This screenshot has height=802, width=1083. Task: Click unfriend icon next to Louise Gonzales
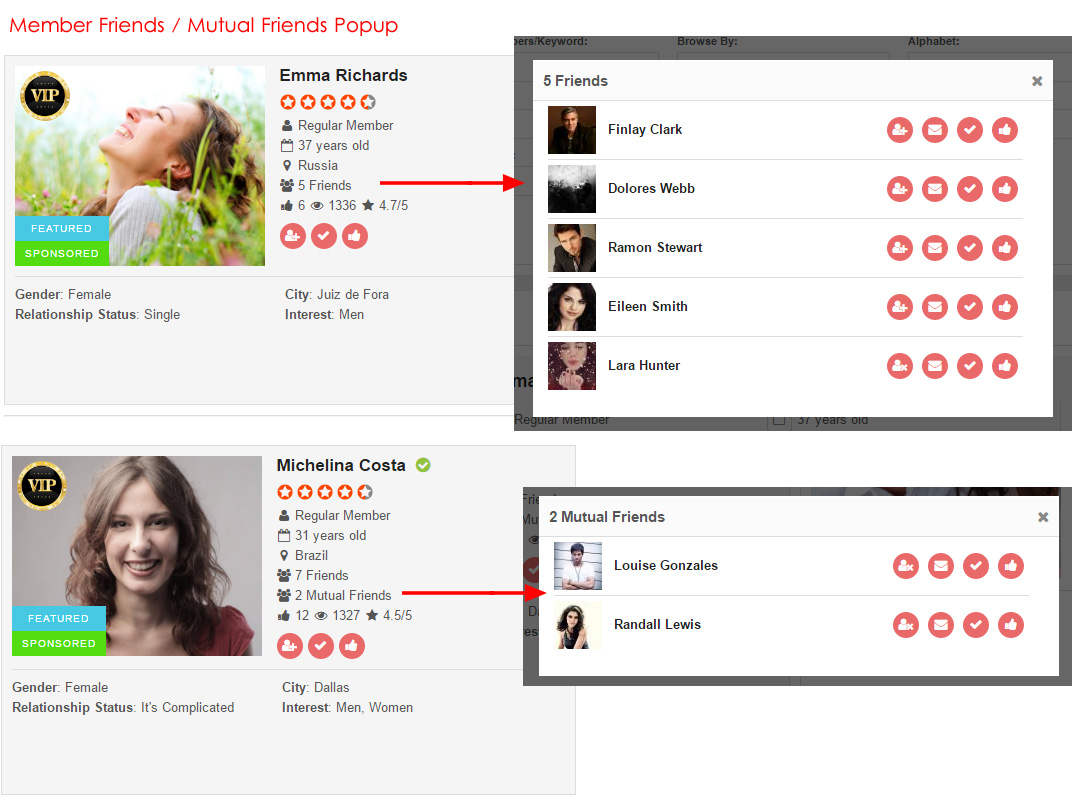(x=906, y=566)
